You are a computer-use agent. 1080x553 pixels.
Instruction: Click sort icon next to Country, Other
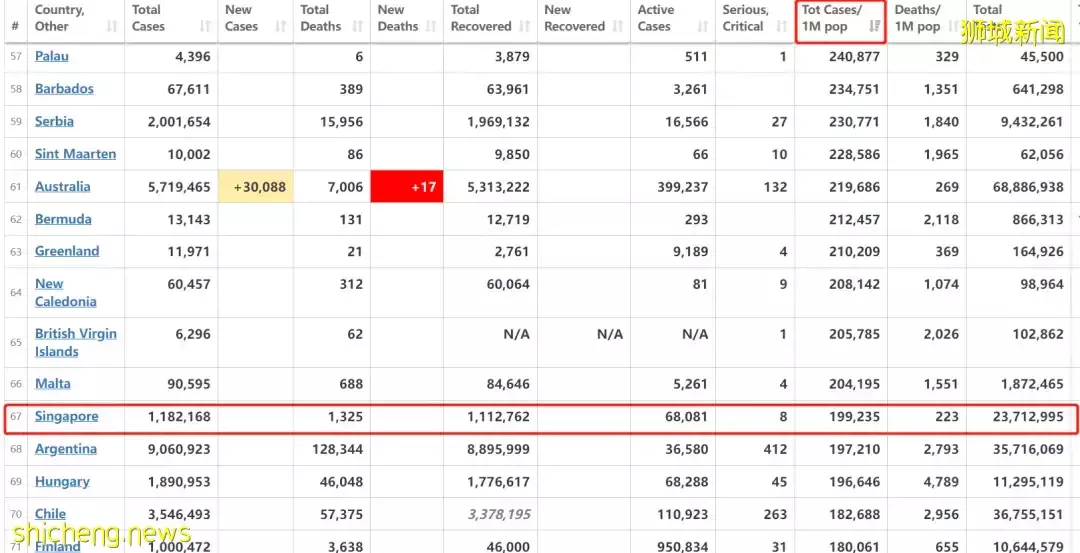pyautogui.click(x=110, y=27)
